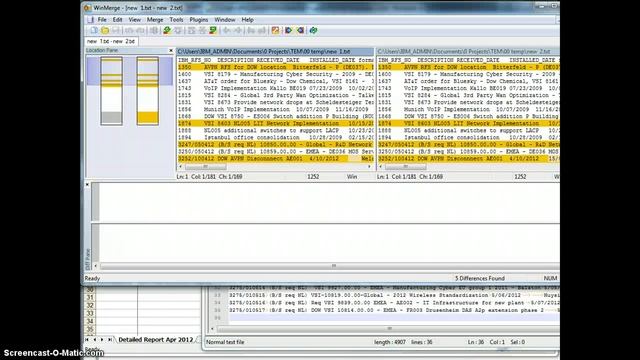Click line 1743 VoIP Implementation in right pane

pyautogui.click(x=468, y=88)
